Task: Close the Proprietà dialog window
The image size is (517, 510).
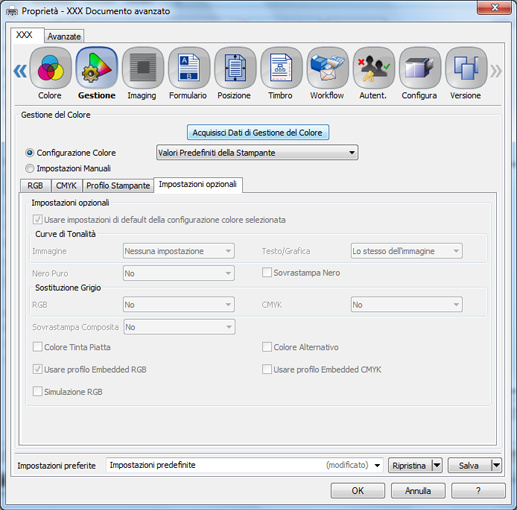Action: (494, 8)
